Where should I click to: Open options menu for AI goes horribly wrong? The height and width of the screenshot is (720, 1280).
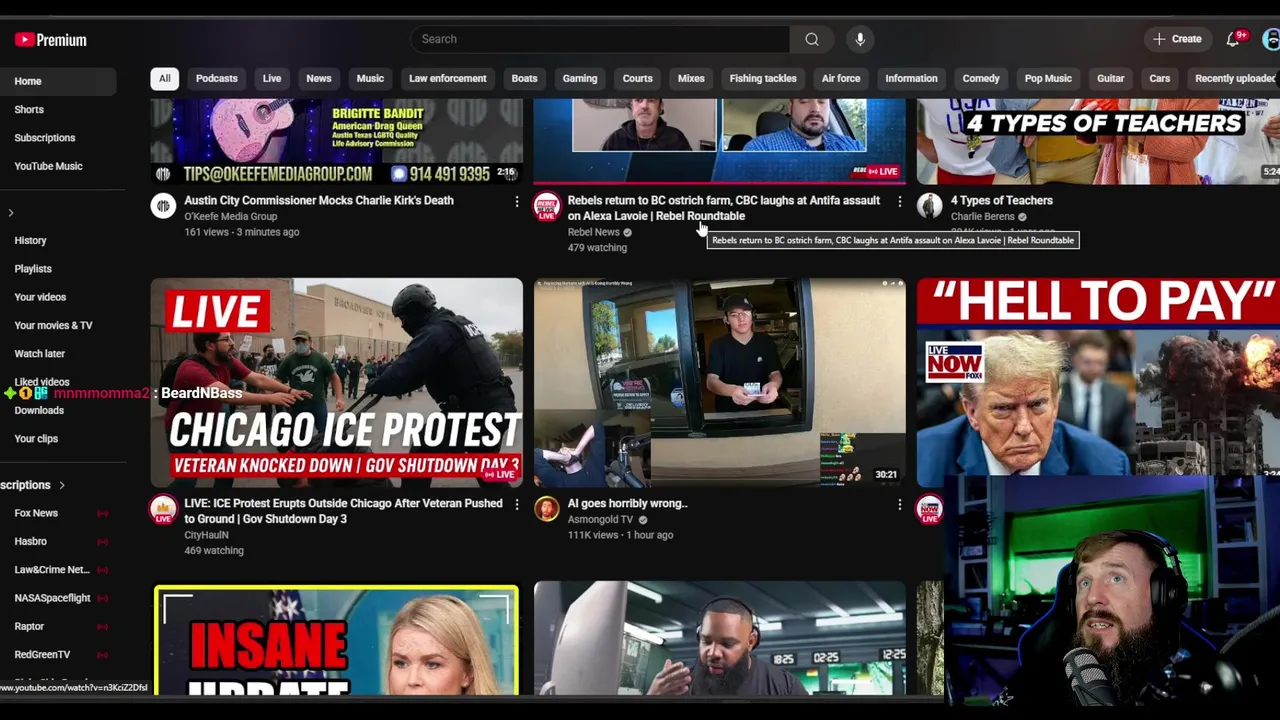pos(899,505)
